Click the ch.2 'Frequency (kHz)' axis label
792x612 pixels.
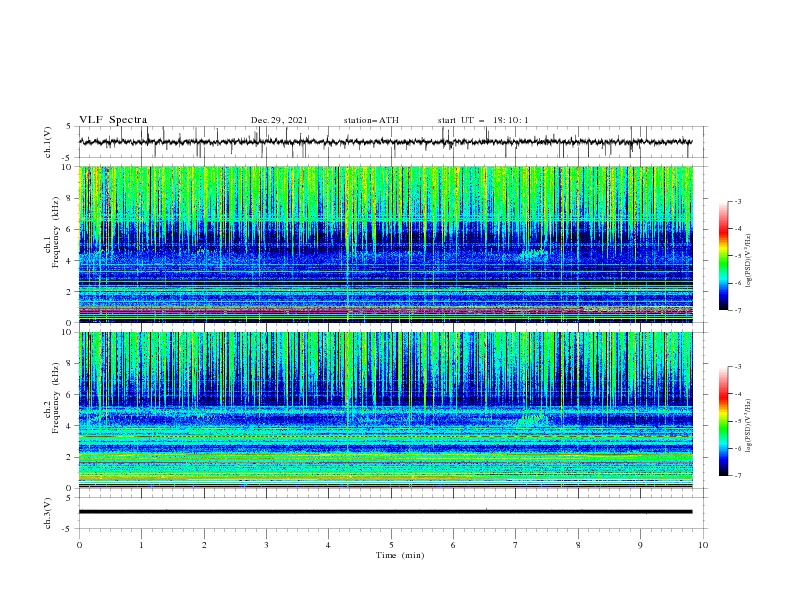[56, 397]
